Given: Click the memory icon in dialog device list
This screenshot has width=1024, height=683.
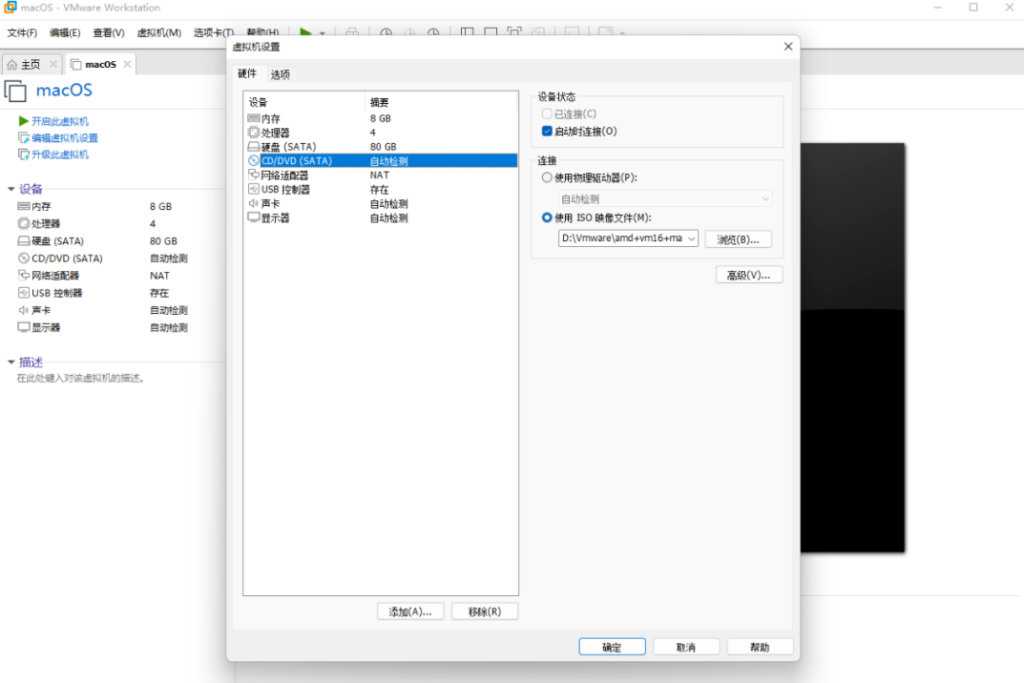Looking at the screenshot, I should point(253,118).
